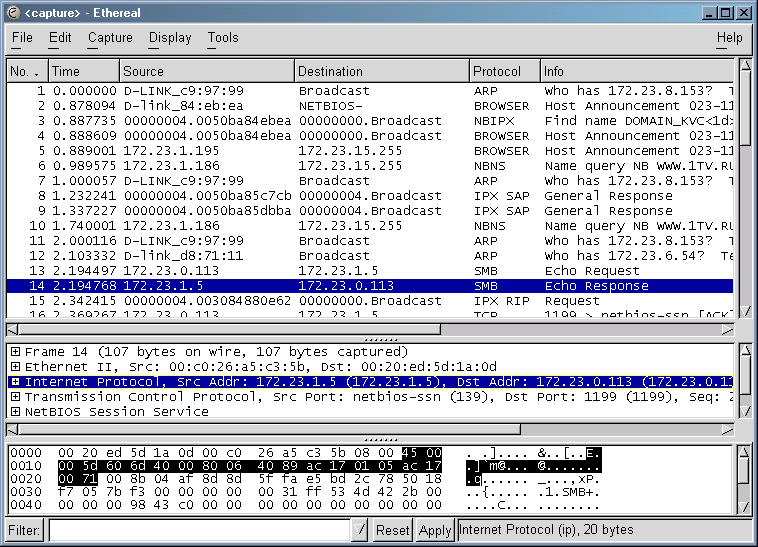Expand the NetBIOS Session Service tree node
This screenshot has height=547, width=758.
pyautogui.click(x=15, y=412)
